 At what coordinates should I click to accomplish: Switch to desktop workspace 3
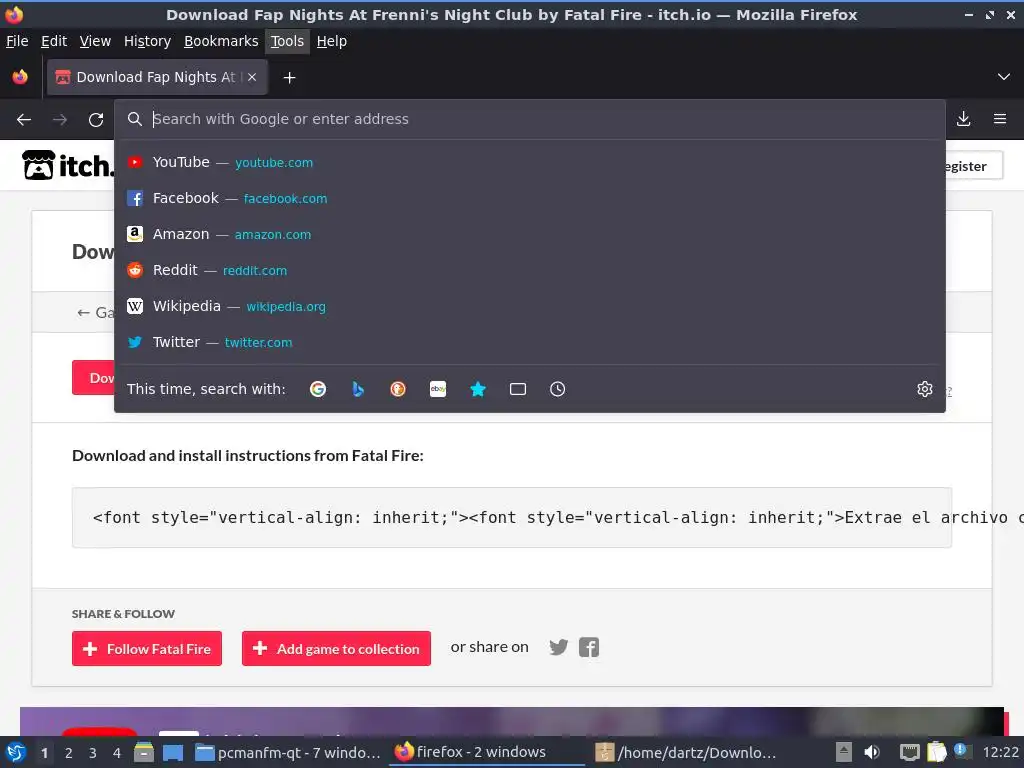(x=93, y=753)
